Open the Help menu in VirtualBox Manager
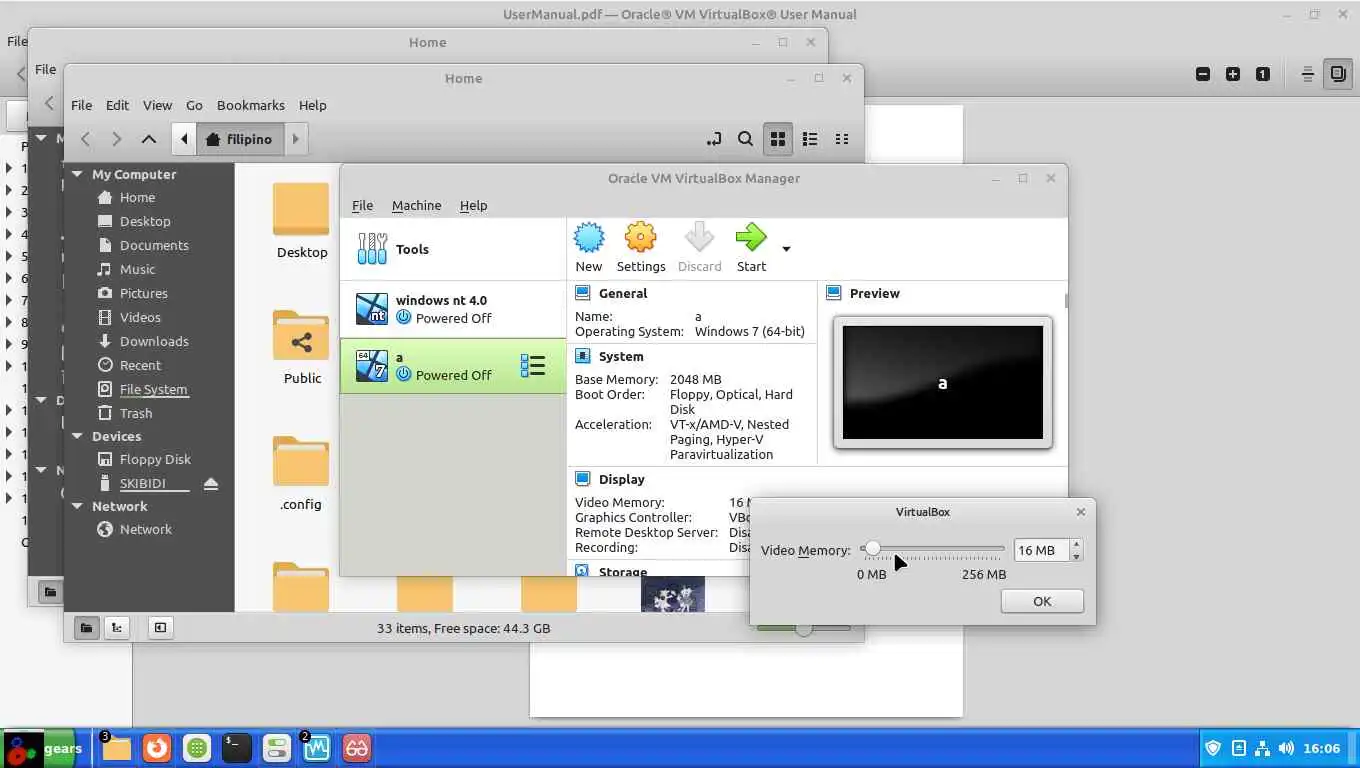 coord(473,205)
